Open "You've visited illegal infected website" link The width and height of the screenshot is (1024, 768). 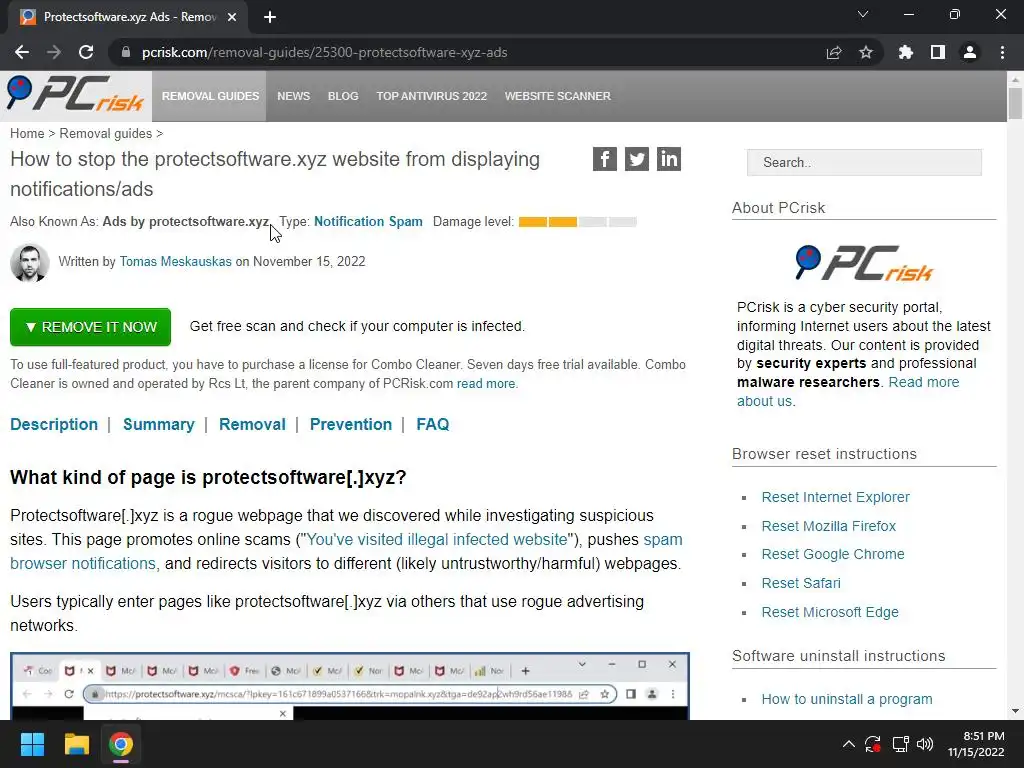[x=436, y=539]
